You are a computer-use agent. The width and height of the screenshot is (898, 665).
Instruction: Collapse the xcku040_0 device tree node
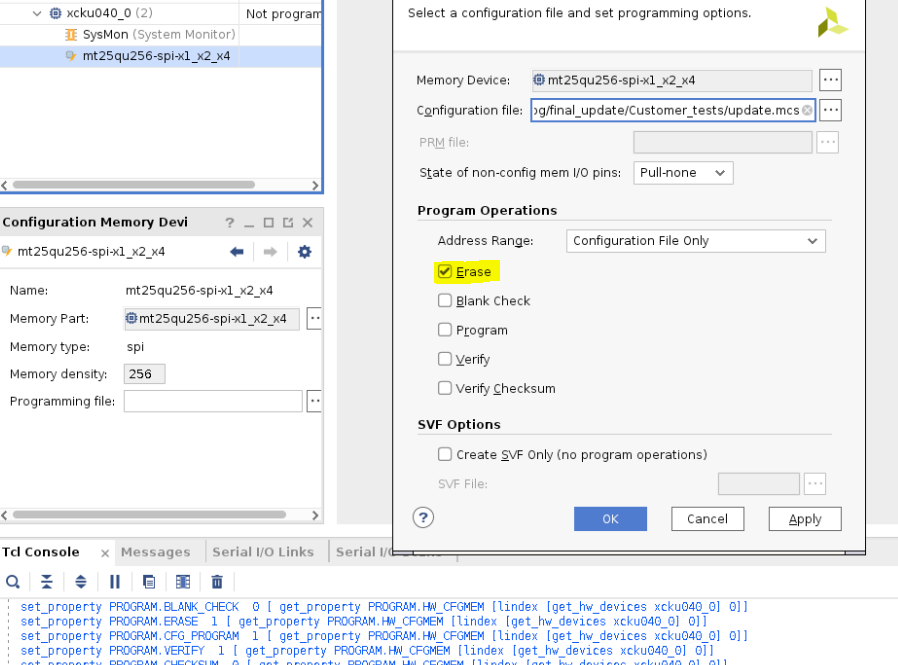pos(37,14)
